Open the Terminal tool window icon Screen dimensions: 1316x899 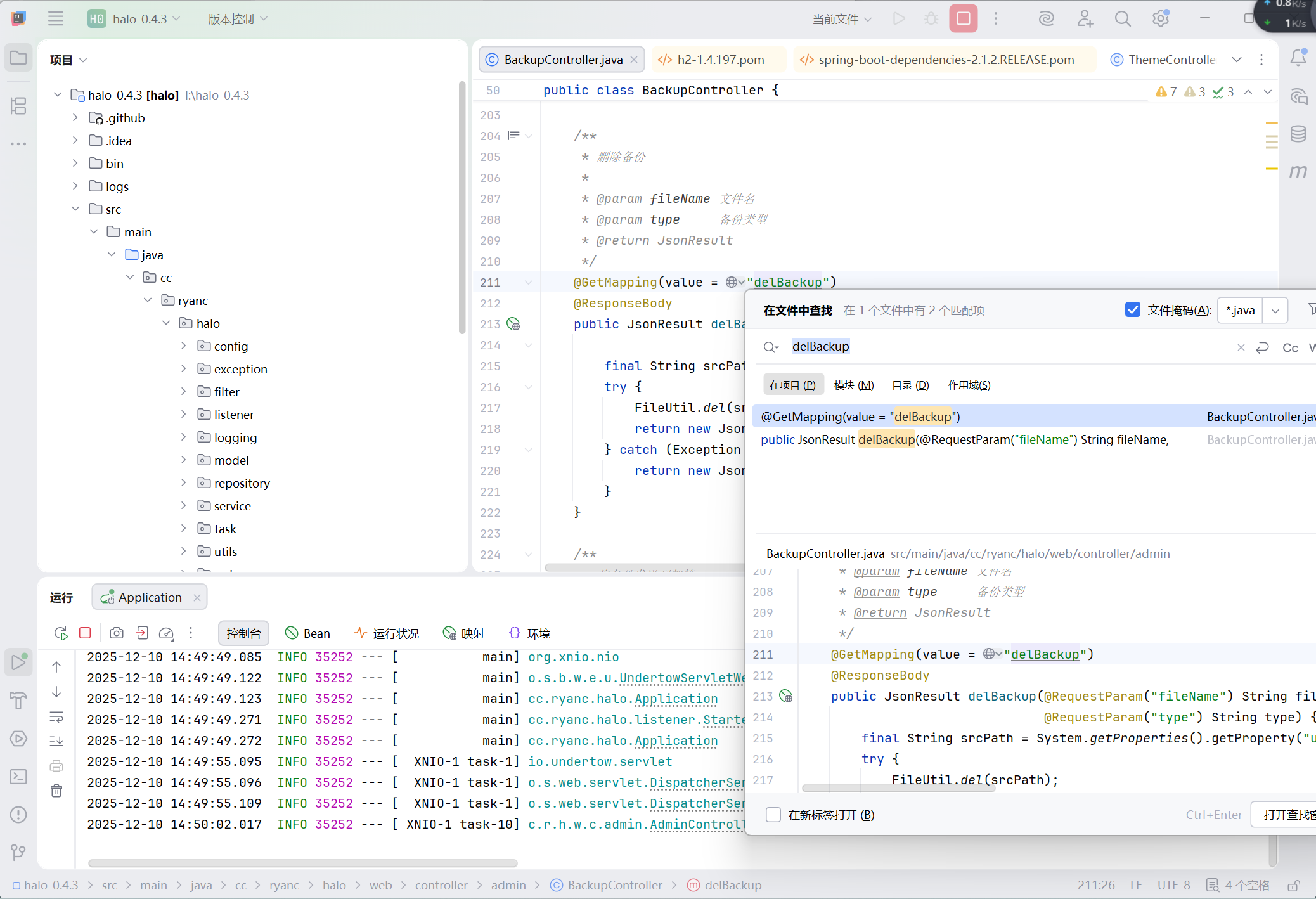[18, 776]
